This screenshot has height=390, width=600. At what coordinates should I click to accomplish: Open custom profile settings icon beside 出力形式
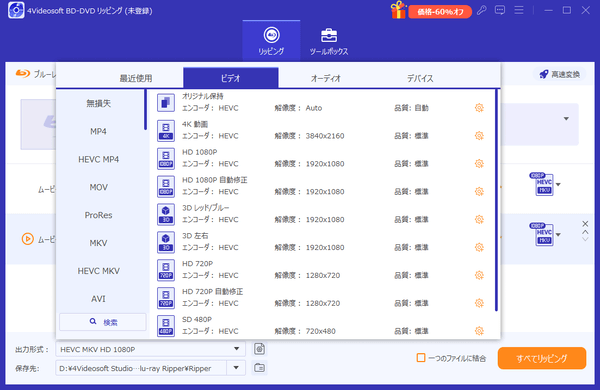[x=259, y=349]
